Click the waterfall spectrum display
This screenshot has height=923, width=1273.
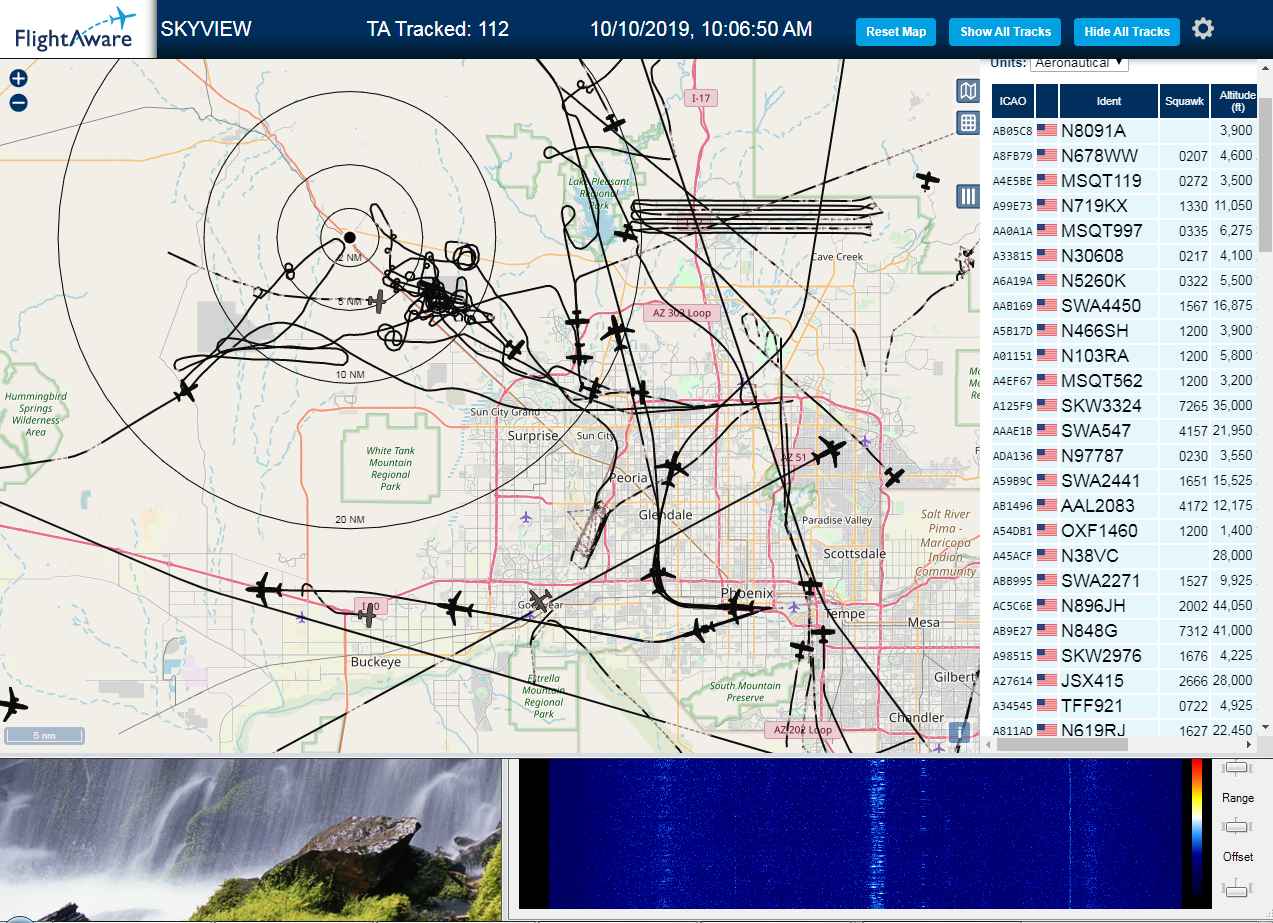(865, 832)
